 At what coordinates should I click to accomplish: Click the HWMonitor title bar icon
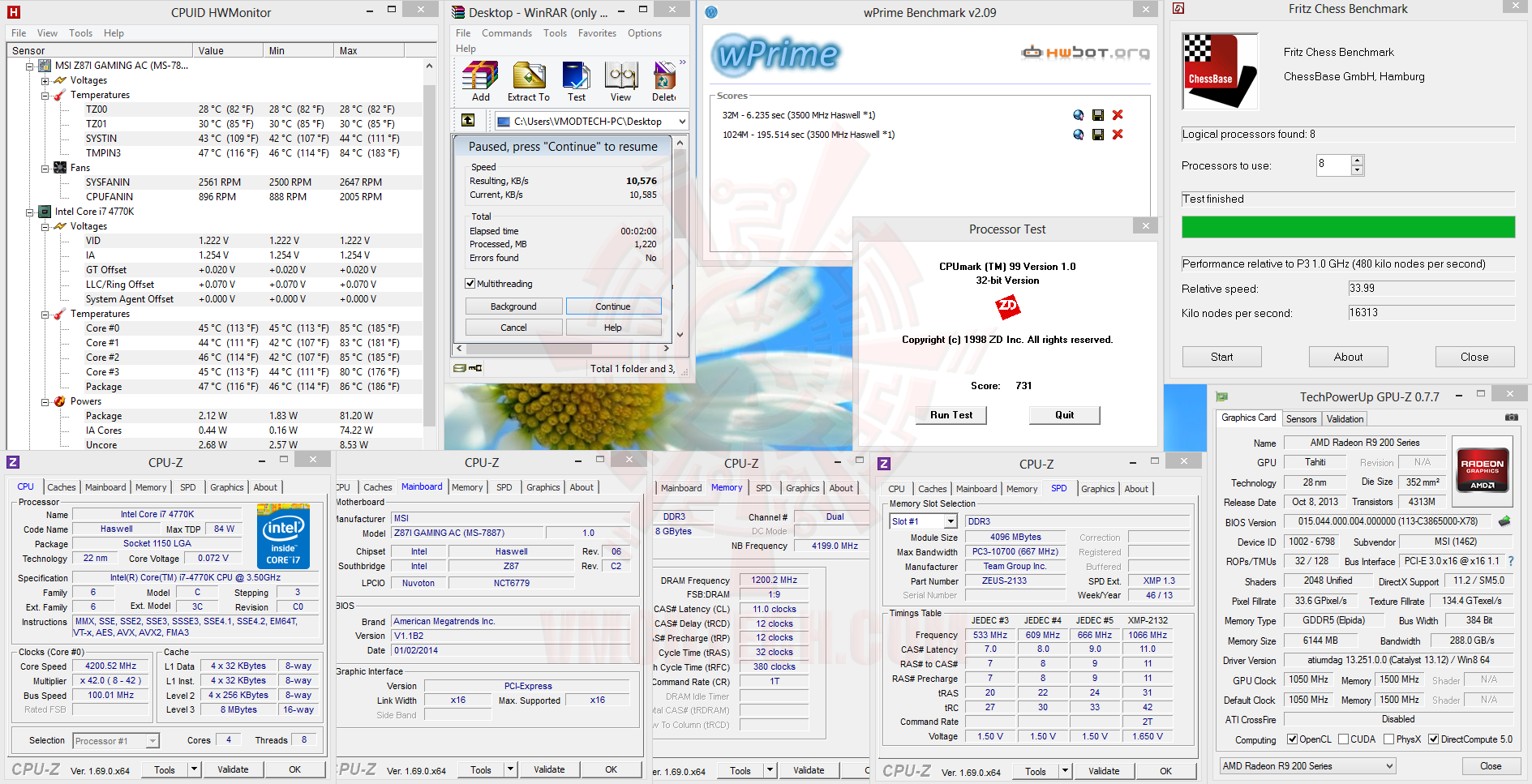[13, 12]
